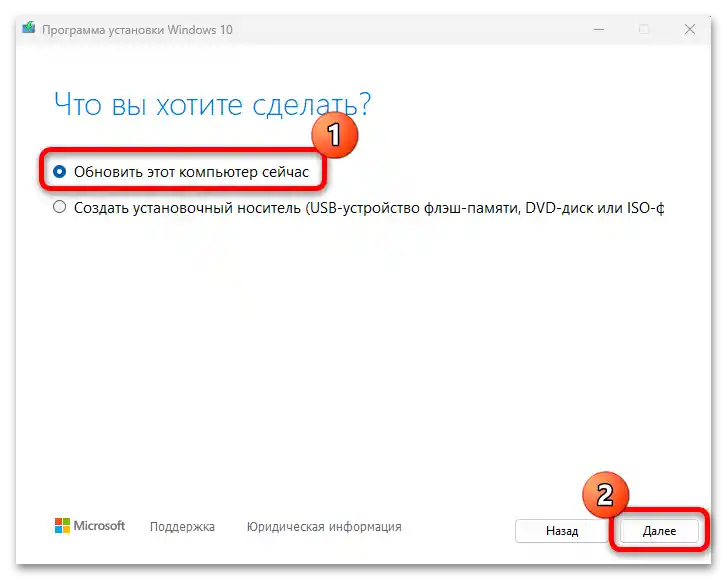Minimize the Windows 10 setup window

(x=599, y=29)
